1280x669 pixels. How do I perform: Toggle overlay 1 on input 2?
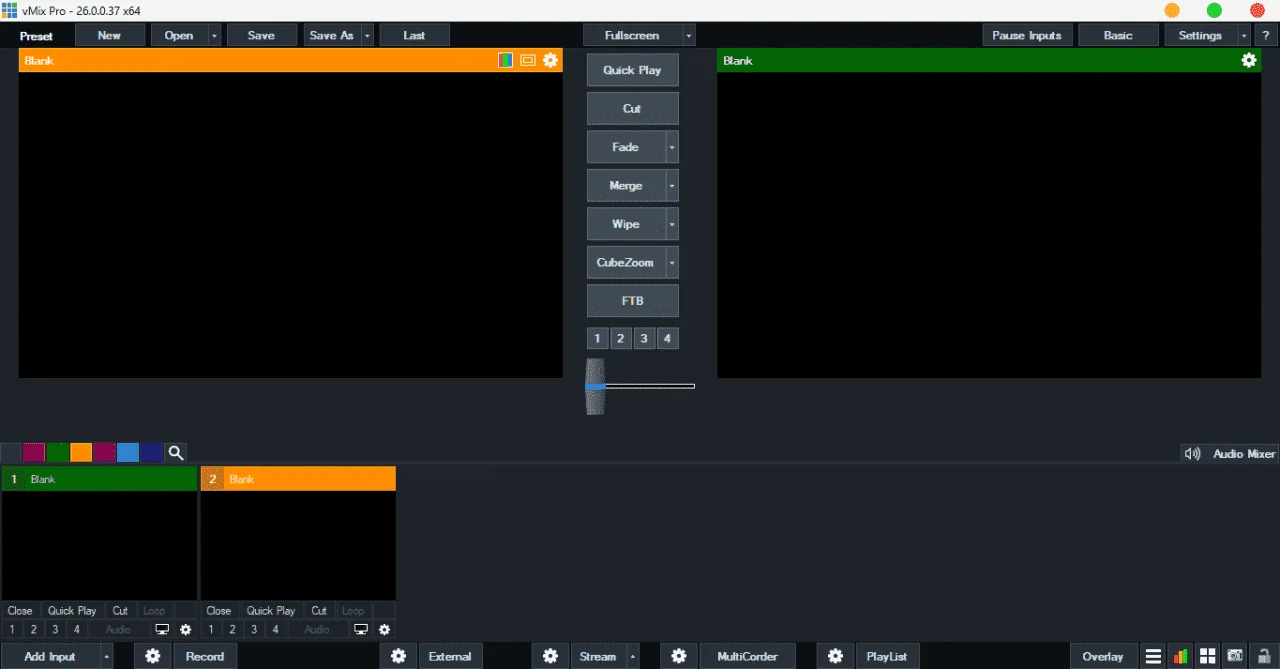click(211, 630)
